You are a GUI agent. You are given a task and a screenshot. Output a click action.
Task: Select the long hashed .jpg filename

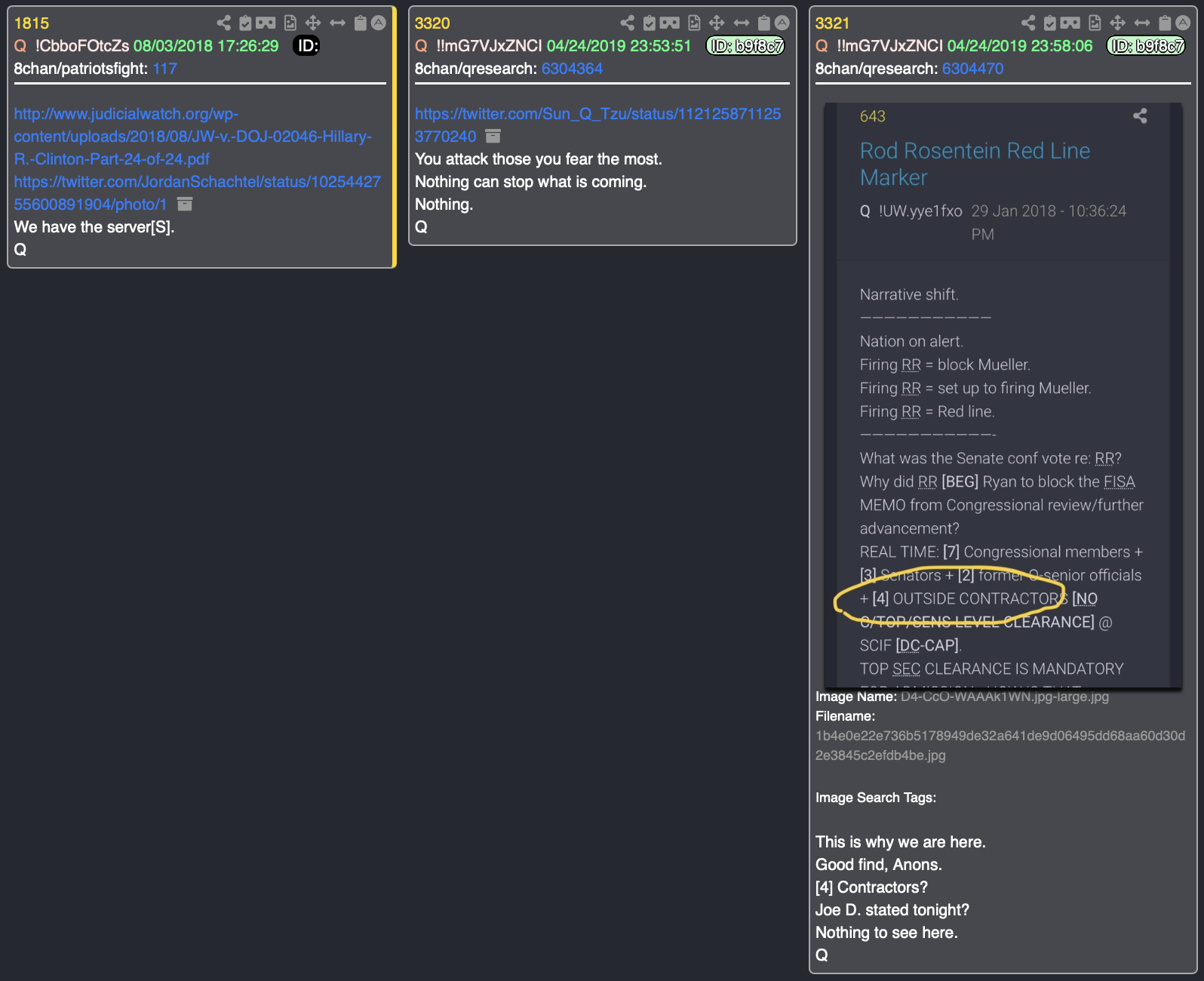tap(1000, 746)
